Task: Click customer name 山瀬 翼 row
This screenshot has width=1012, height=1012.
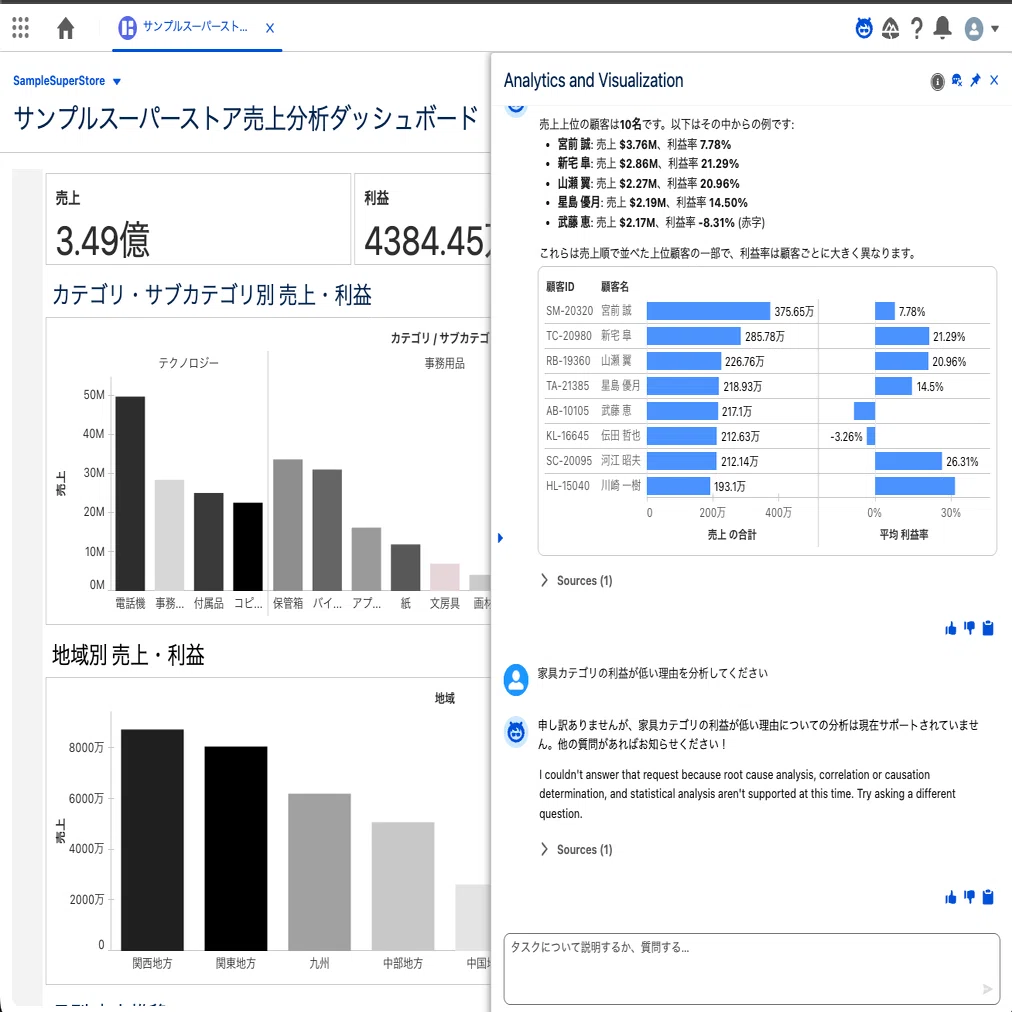Action: pyautogui.click(x=616, y=361)
